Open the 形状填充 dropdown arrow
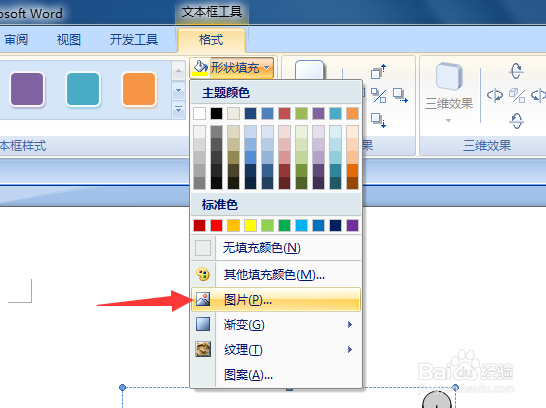 (x=267, y=68)
